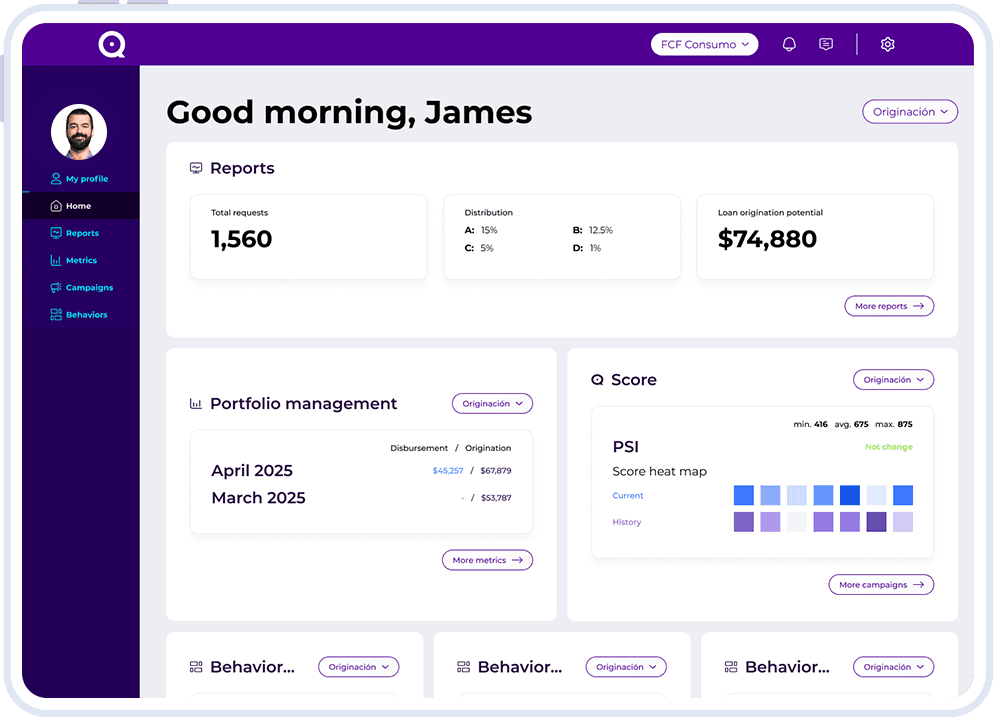Click the darkest blue Current heat map square
The width and height of the screenshot is (993, 717).
click(849, 495)
